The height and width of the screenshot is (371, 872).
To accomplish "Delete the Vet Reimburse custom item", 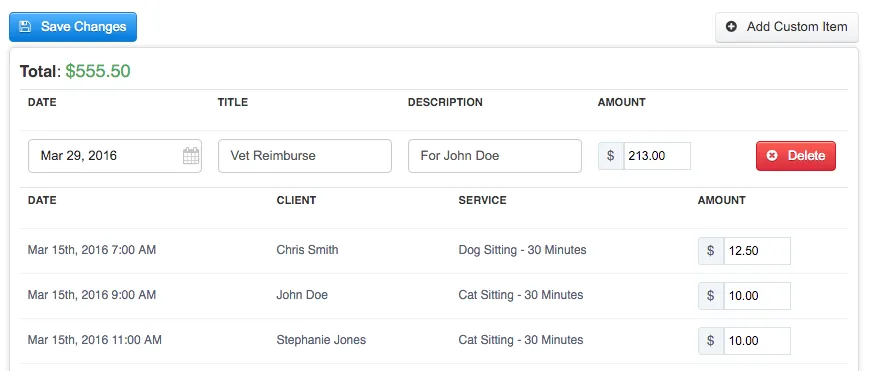I will click(796, 156).
